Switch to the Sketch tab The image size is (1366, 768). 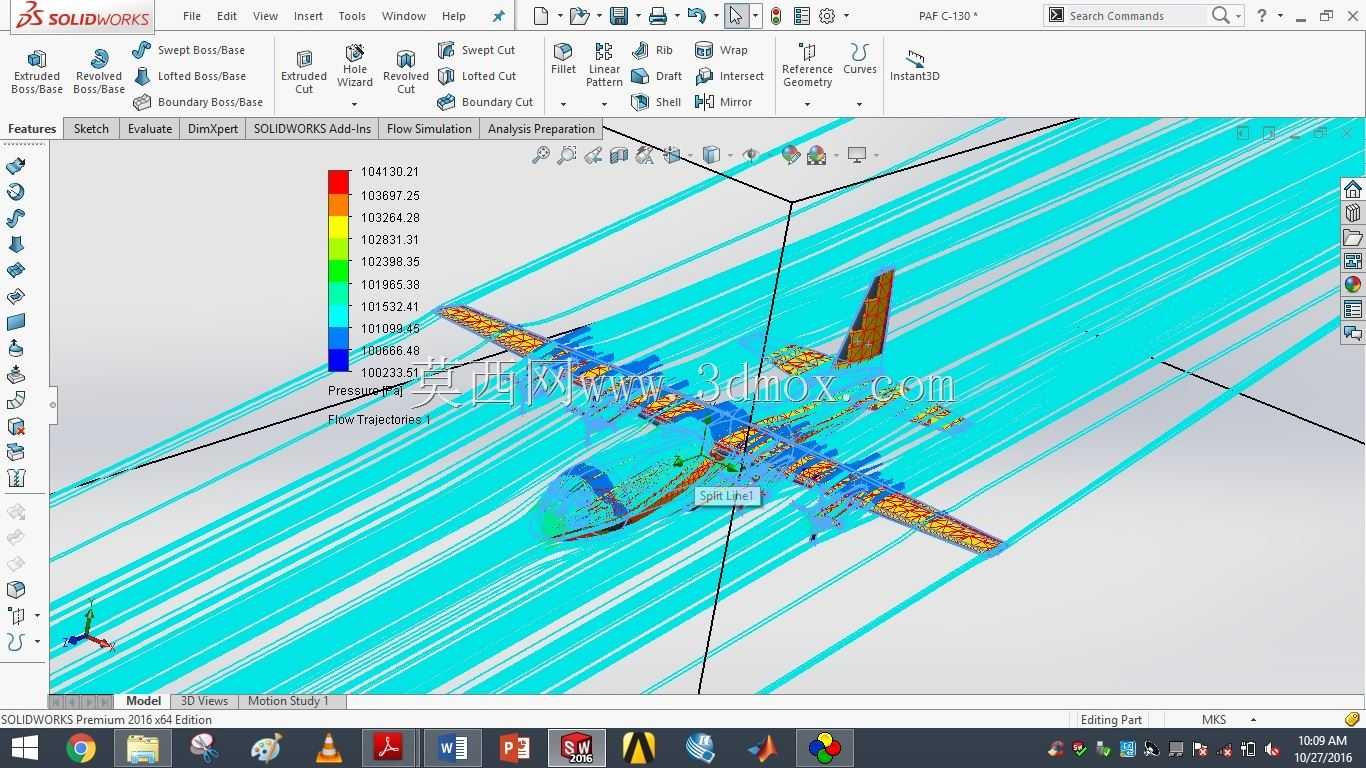click(x=91, y=129)
